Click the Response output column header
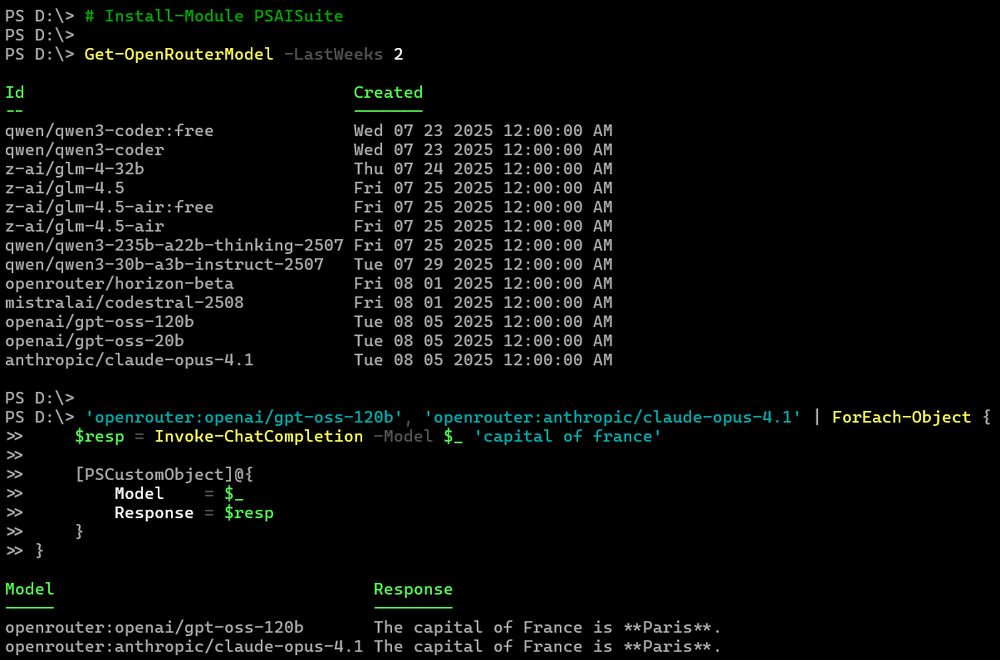 413,589
